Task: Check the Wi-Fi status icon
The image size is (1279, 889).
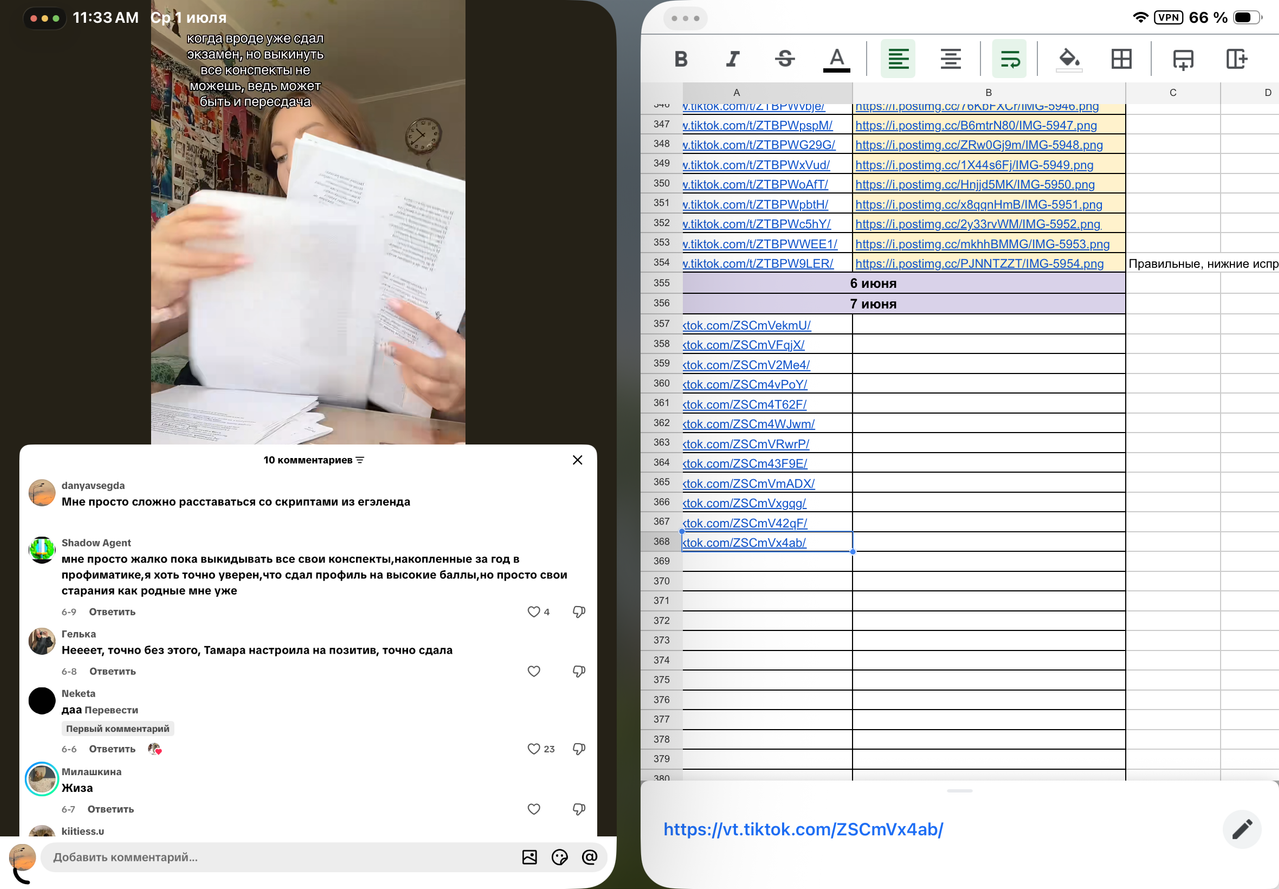Action: point(1140,18)
